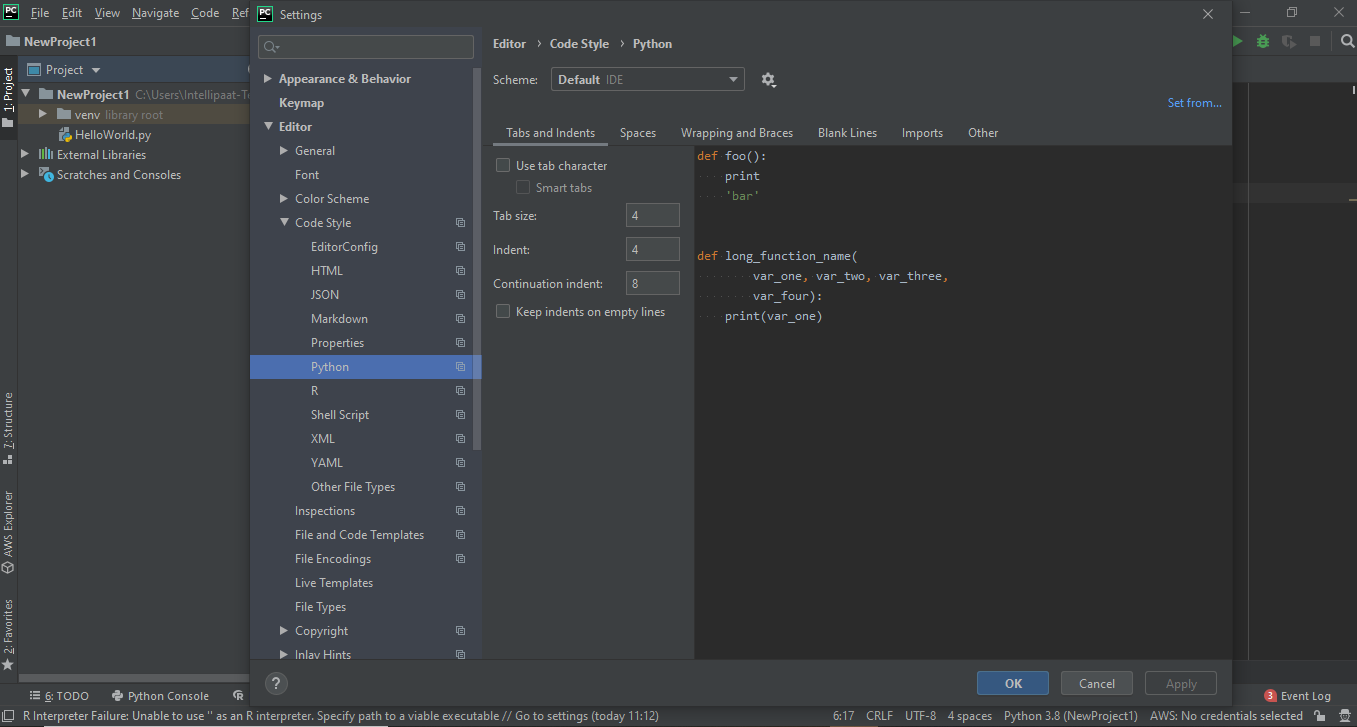Check the Smart tabs option
Viewport: 1357px width, 727px height.
[522, 187]
